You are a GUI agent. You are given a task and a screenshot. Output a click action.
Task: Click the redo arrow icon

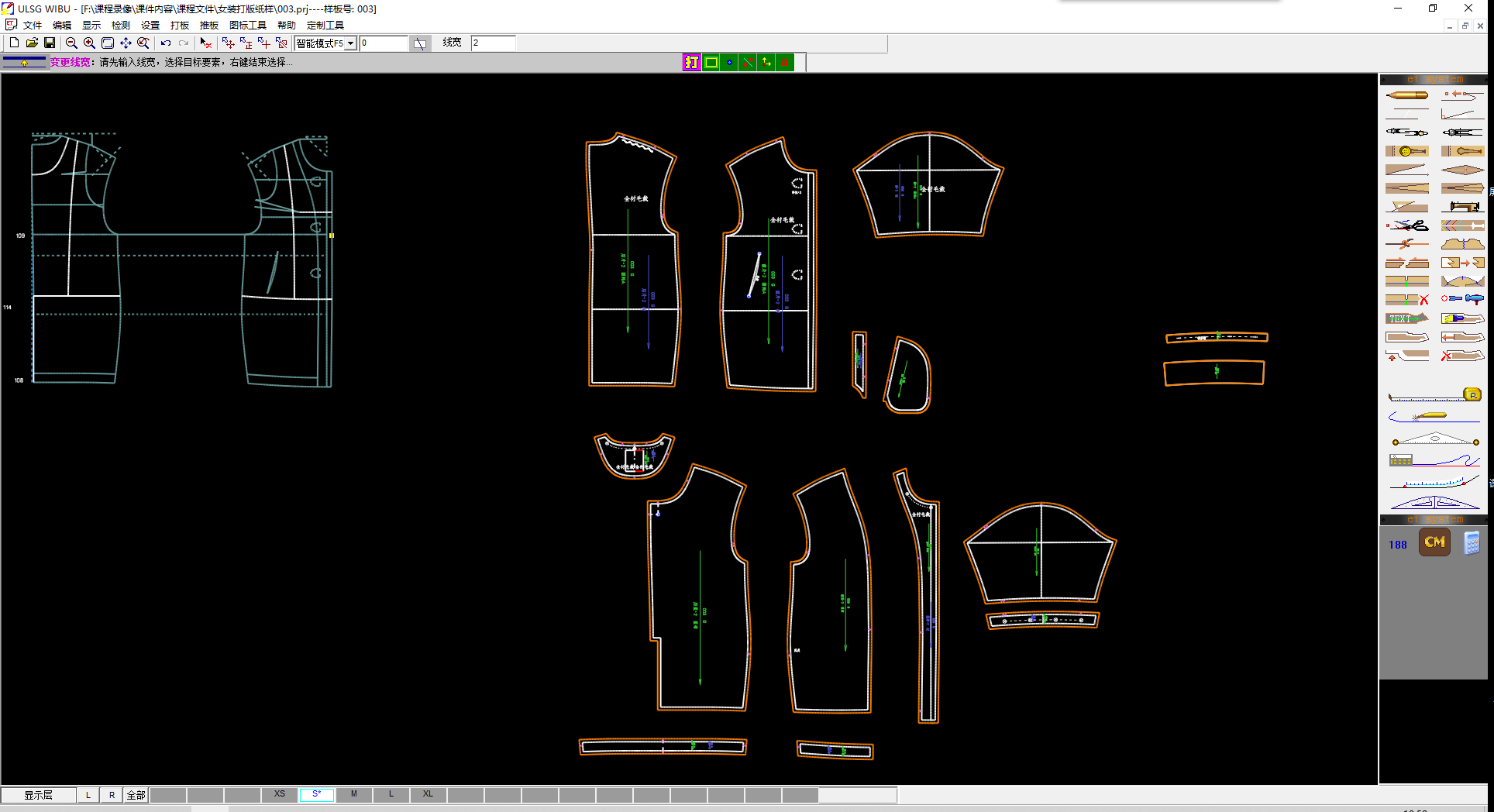point(184,43)
